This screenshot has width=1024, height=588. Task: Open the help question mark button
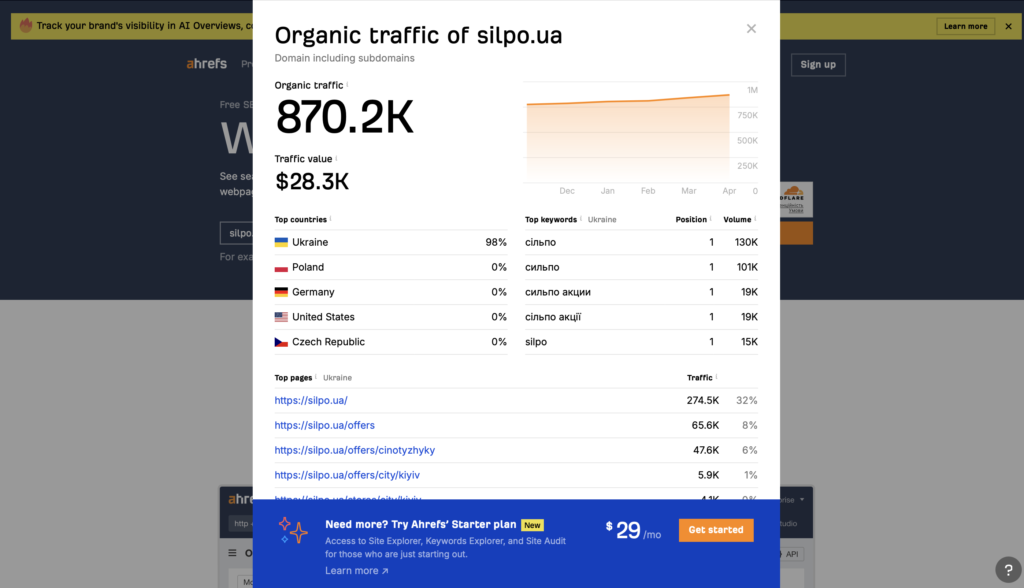[x=1007, y=568]
